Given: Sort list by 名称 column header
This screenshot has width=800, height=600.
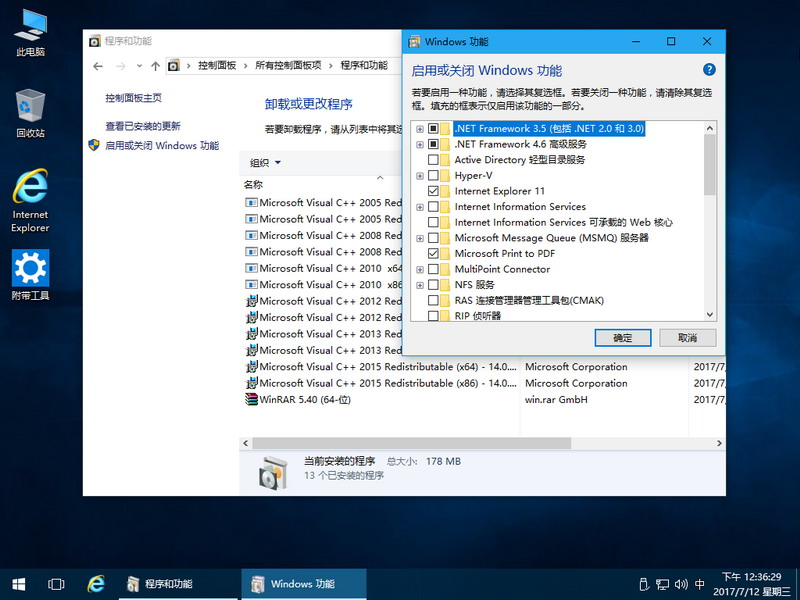Looking at the screenshot, I should 253,185.
